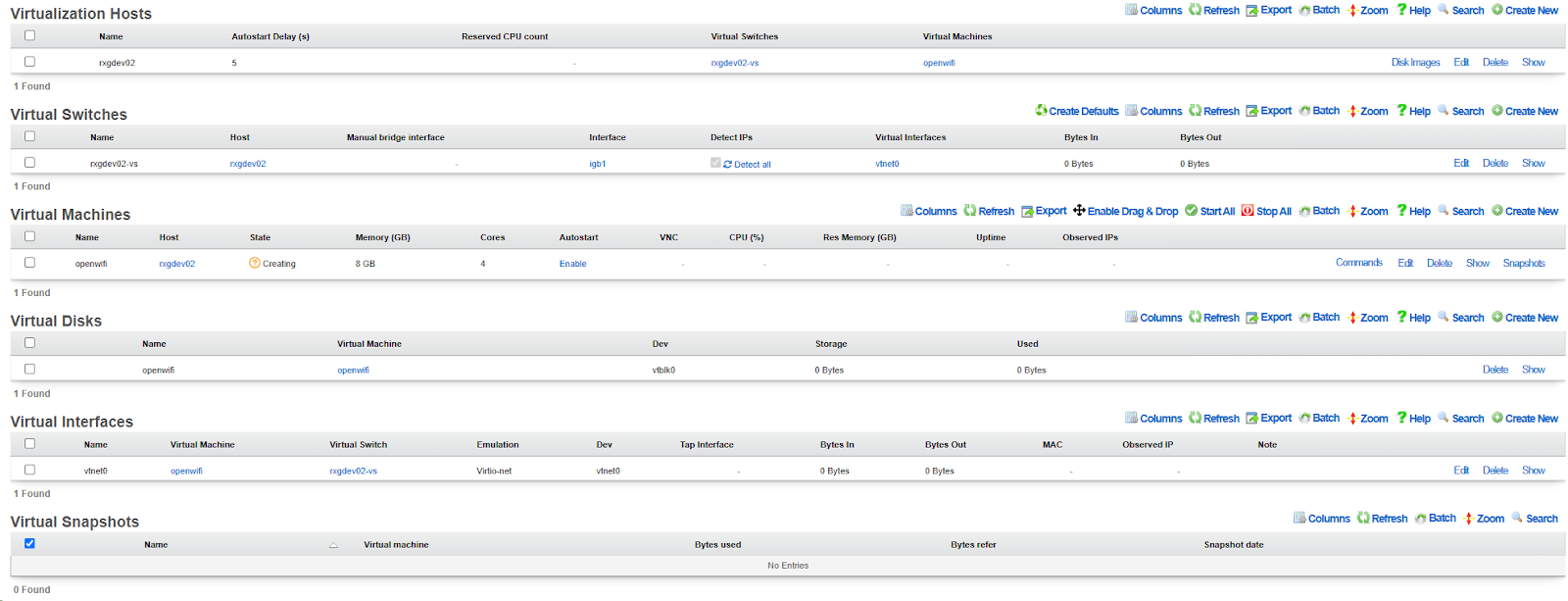Screen dimensions: 1568x601
Task: Click Create Defaults icon in Virtual Switches
Action: tap(1042, 111)
